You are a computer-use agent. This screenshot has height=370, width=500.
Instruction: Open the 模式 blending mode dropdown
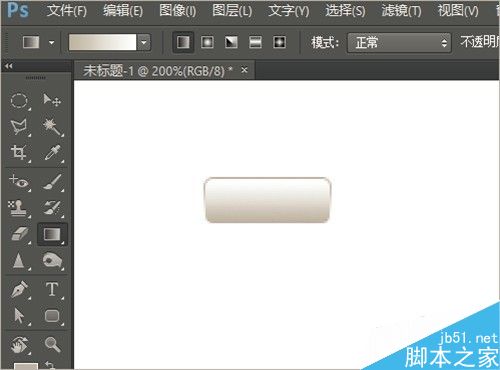(x=399, y=43)
